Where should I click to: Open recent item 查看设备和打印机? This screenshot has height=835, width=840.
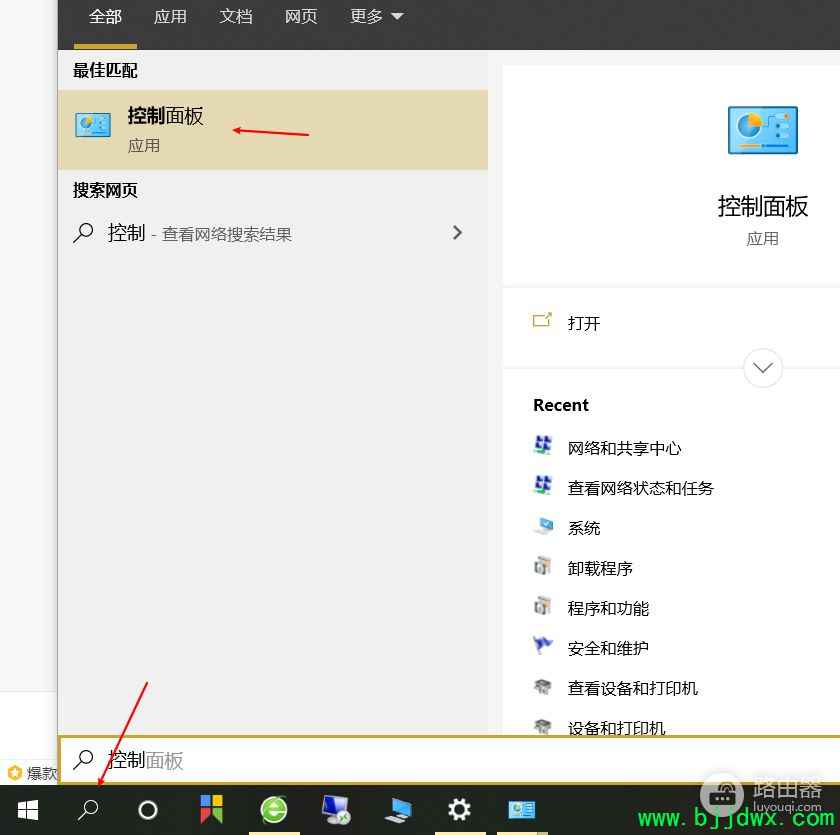click(x=633, y=688)
